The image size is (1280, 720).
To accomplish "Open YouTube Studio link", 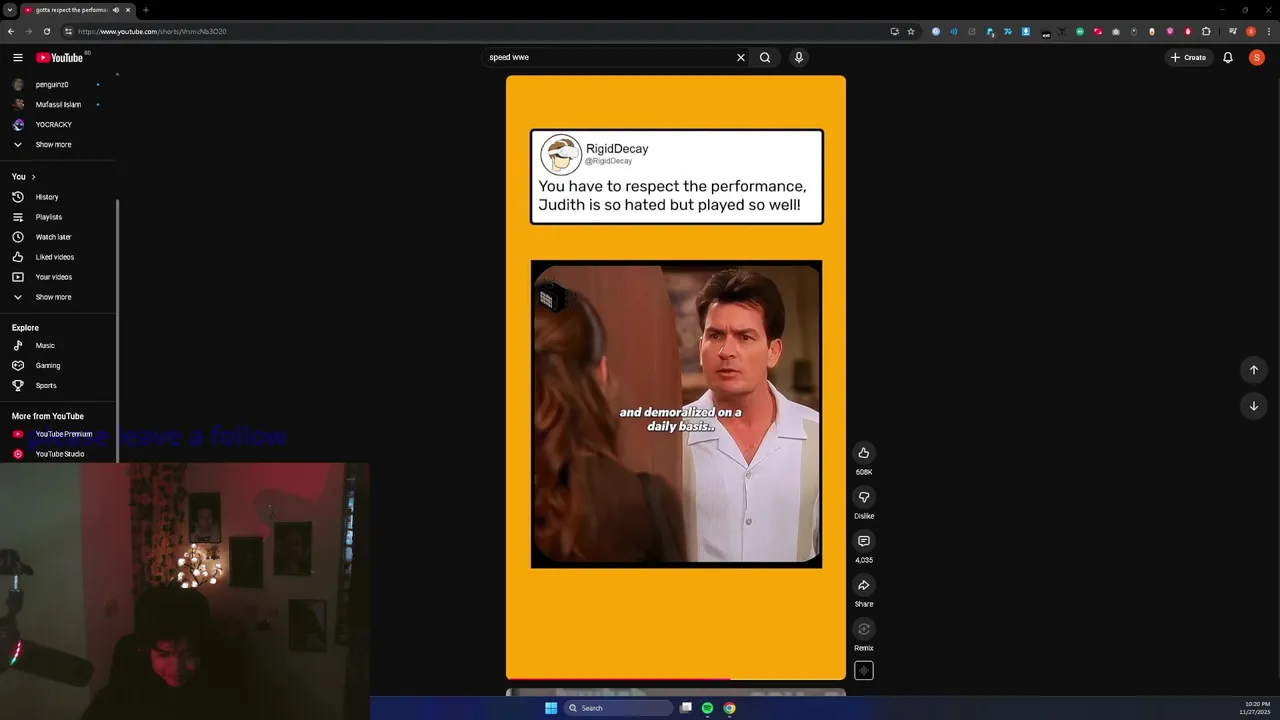I will point(58,454).
